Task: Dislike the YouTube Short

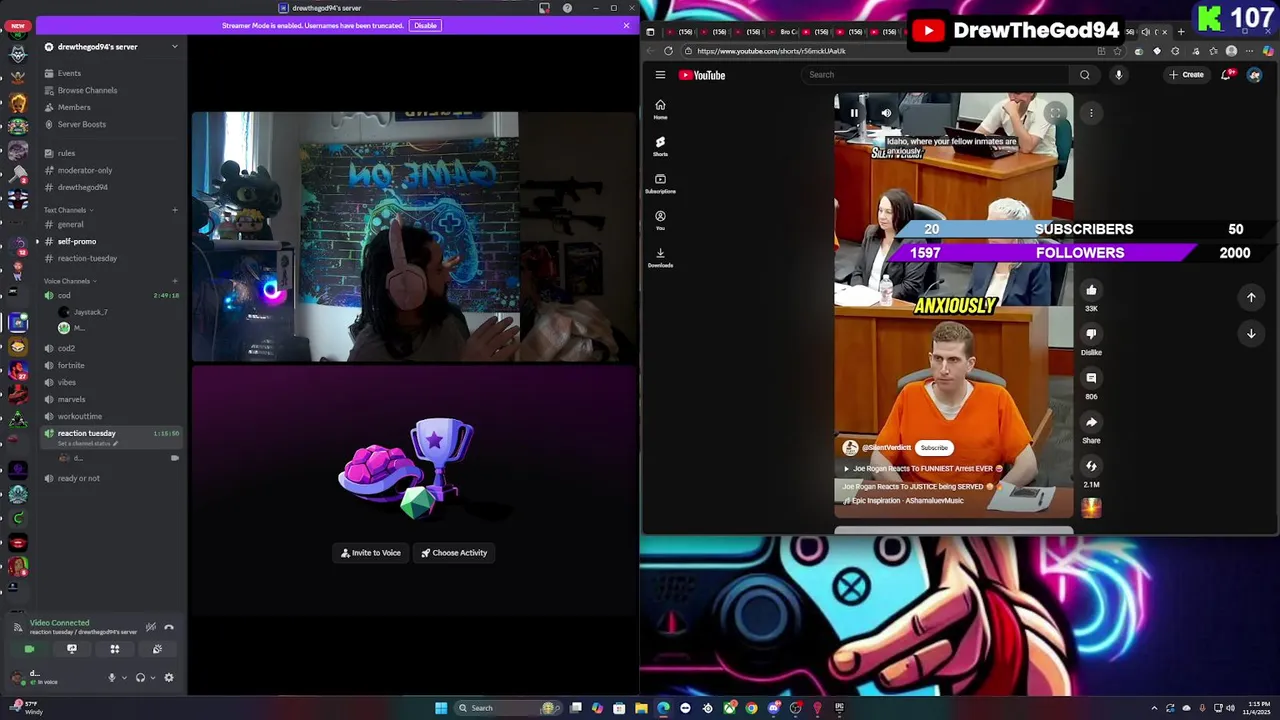Action: pyautogui.click(x=1091, y=334)
